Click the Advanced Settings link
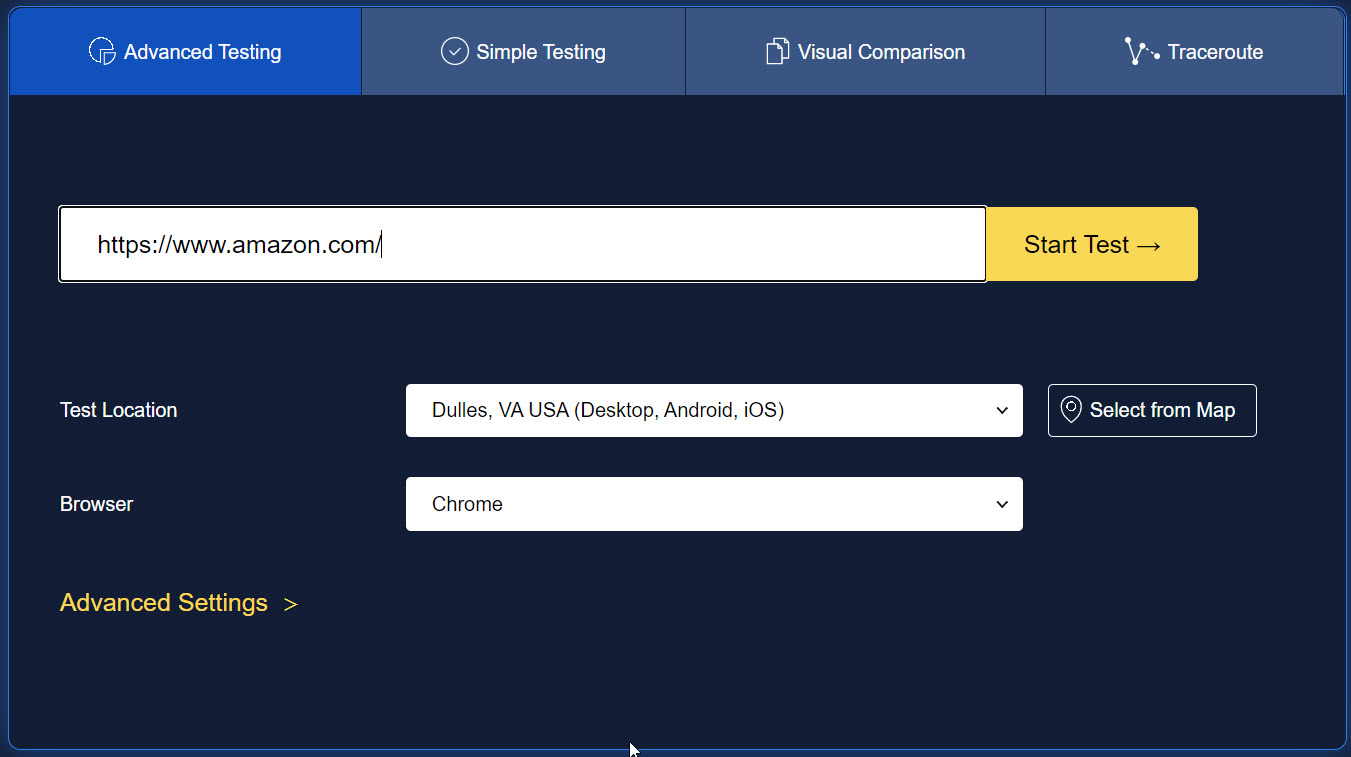The image size is (1351, 757). coord(163,603)
